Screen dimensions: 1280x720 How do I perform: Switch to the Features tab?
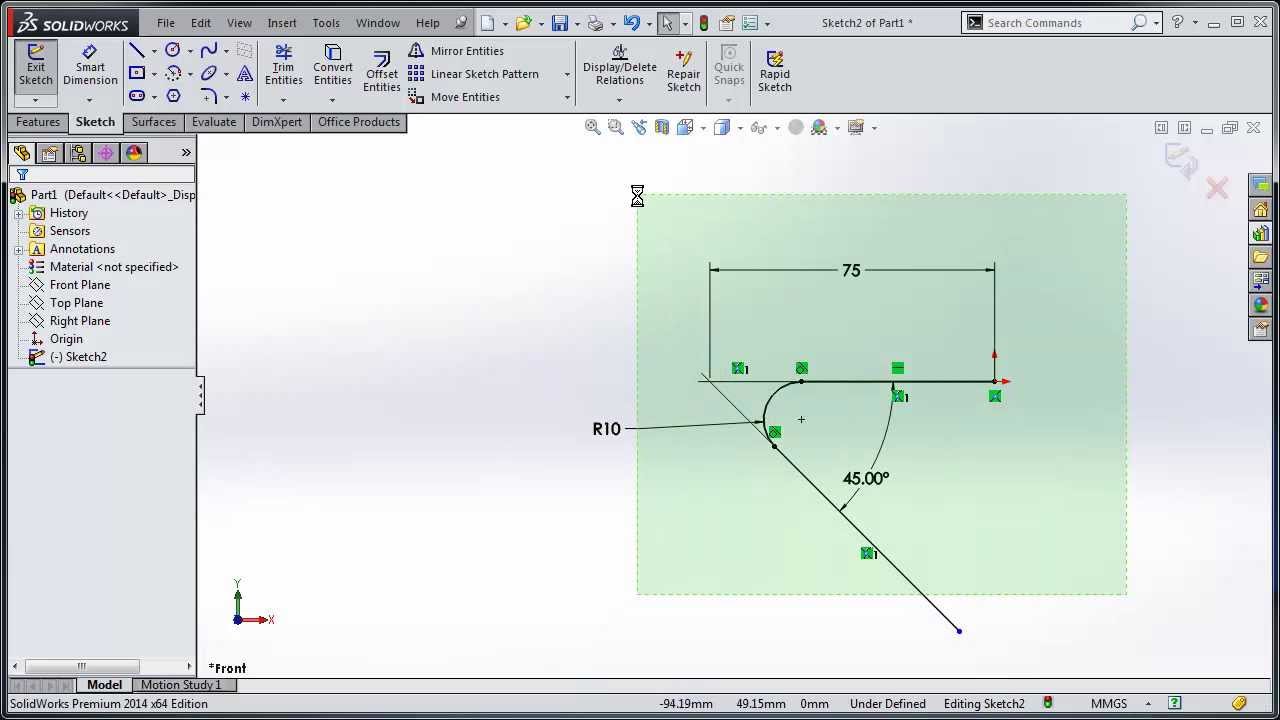(x=37, y=122)
